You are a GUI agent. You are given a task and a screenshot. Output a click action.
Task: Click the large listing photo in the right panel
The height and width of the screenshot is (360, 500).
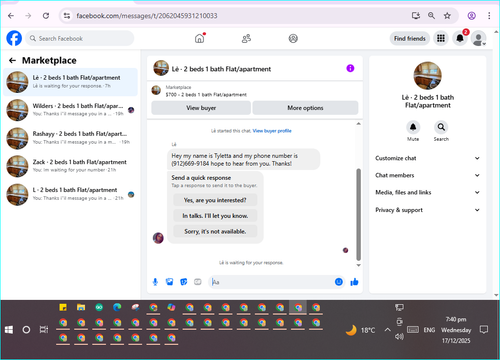click(428, 75)
